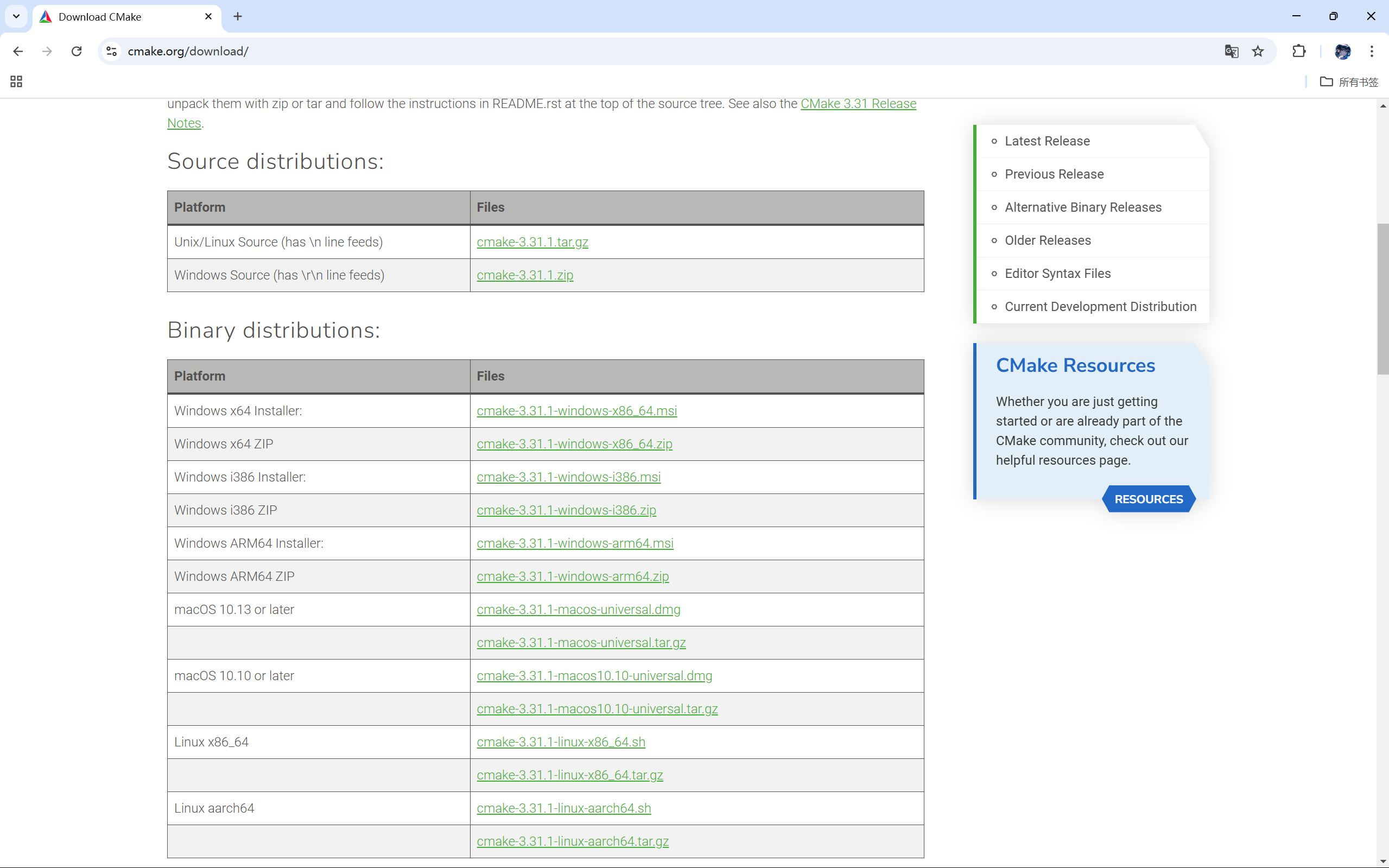
Task: View site information icon in address bar
Action: click(x=112, y=51)
